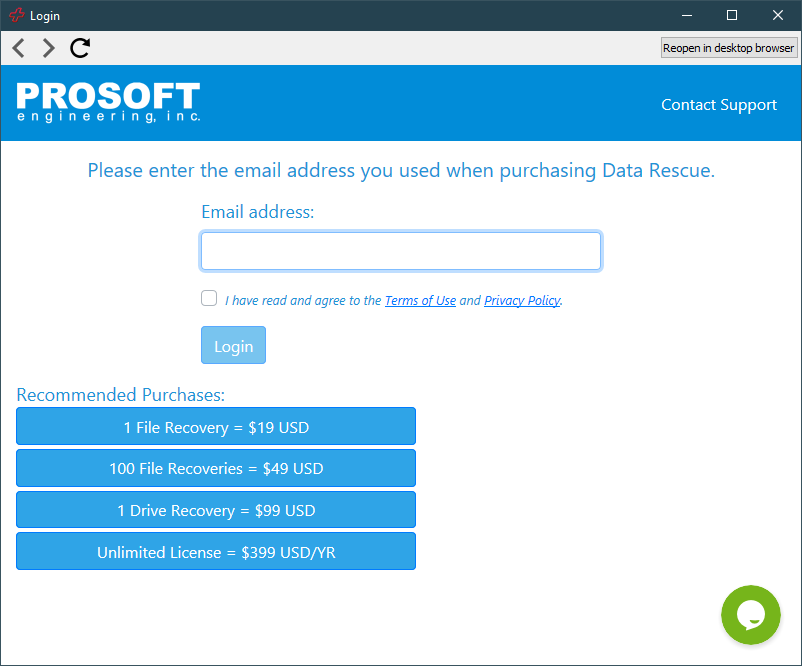Click the red app icon in title bar
Image resolution: width=802 pixels, height=666 pixels.
coord(16,15)
